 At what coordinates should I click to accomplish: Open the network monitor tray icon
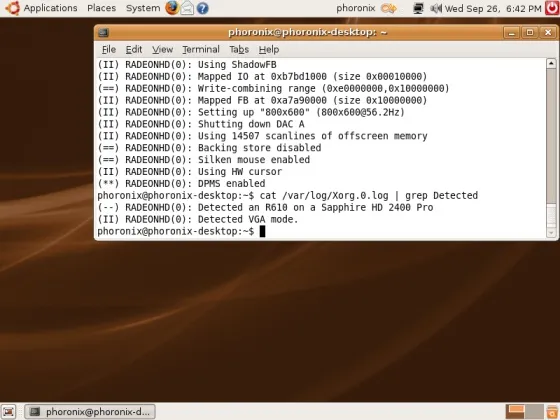coord(418,8)
